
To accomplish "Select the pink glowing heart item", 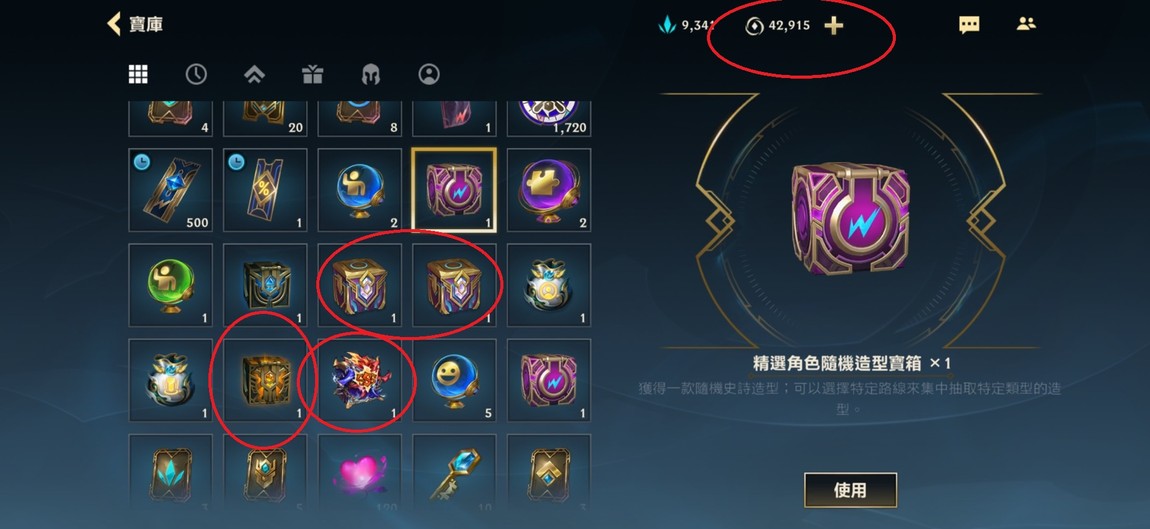I will (359, 470).
